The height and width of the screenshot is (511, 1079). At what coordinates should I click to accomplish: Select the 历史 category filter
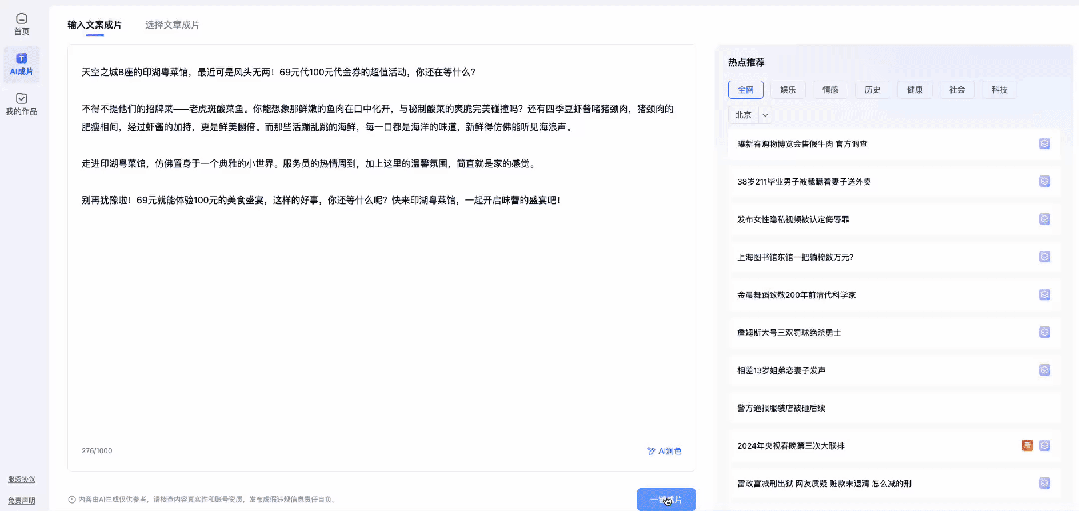[x=872, y=89]
